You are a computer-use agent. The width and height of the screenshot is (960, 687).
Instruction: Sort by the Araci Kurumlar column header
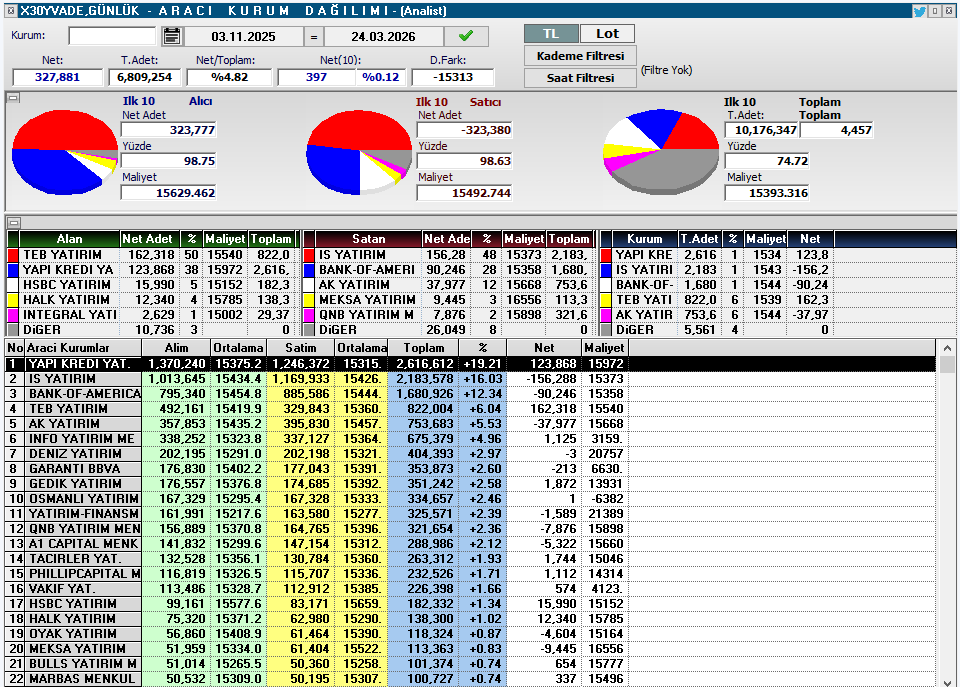[82, 347]
